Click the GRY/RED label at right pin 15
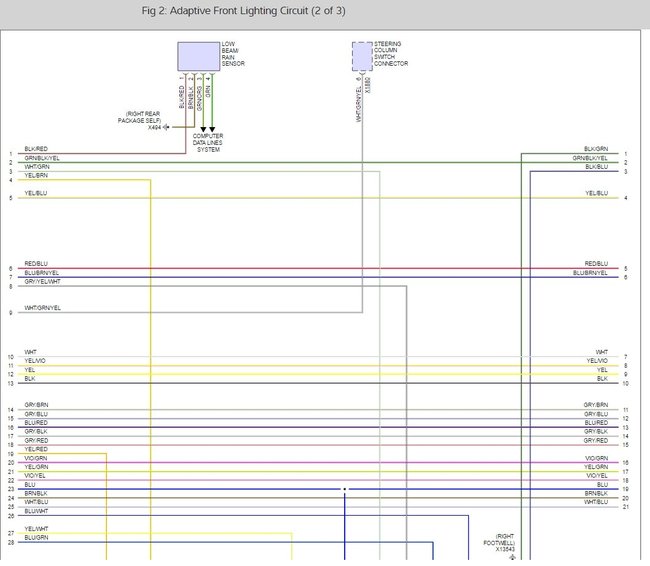The image size is (650, 566). point(596,440)
